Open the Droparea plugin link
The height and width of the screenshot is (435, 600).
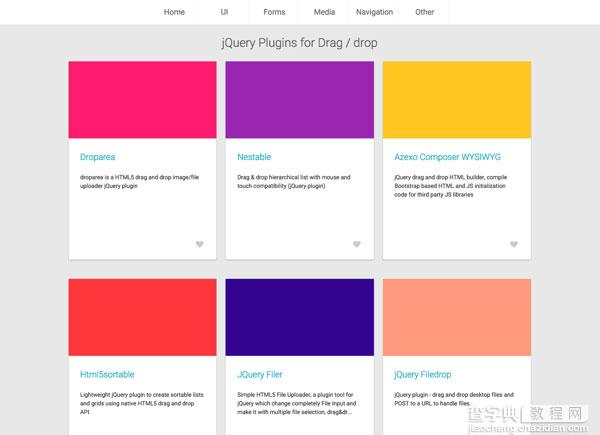click(x=98, y=157)
